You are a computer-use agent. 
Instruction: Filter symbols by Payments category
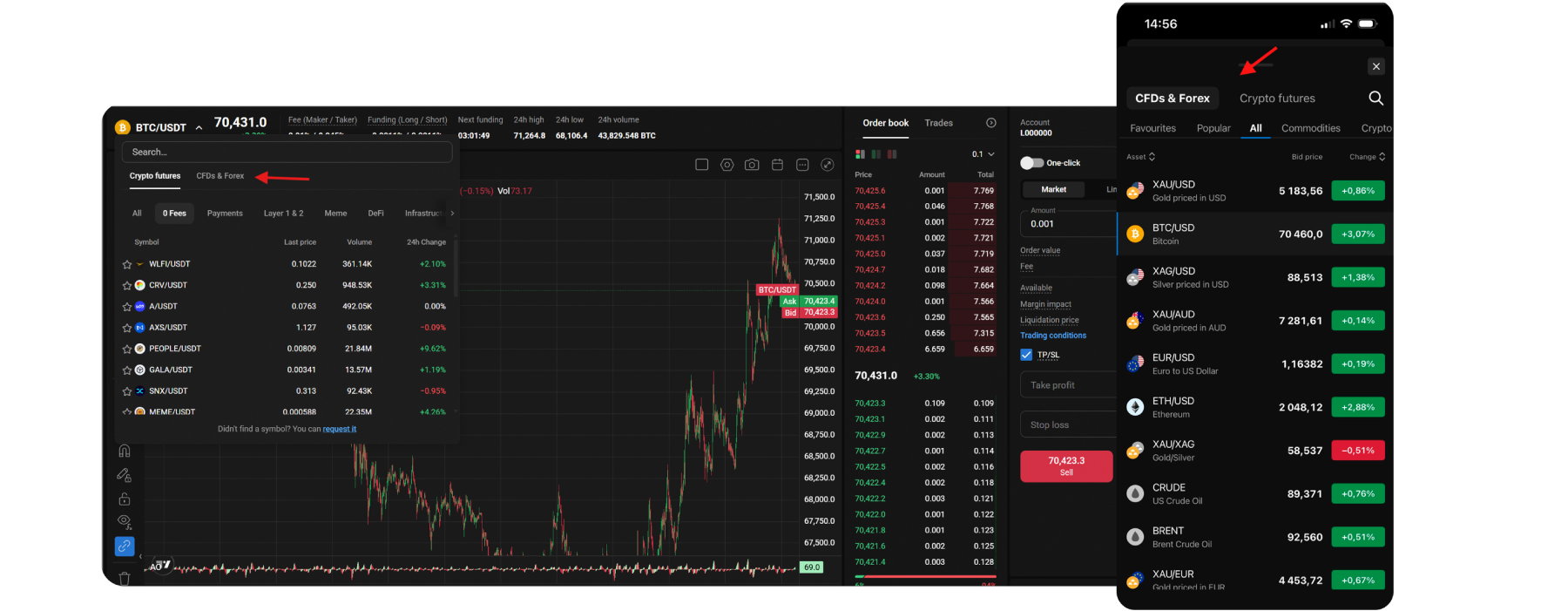225,214
